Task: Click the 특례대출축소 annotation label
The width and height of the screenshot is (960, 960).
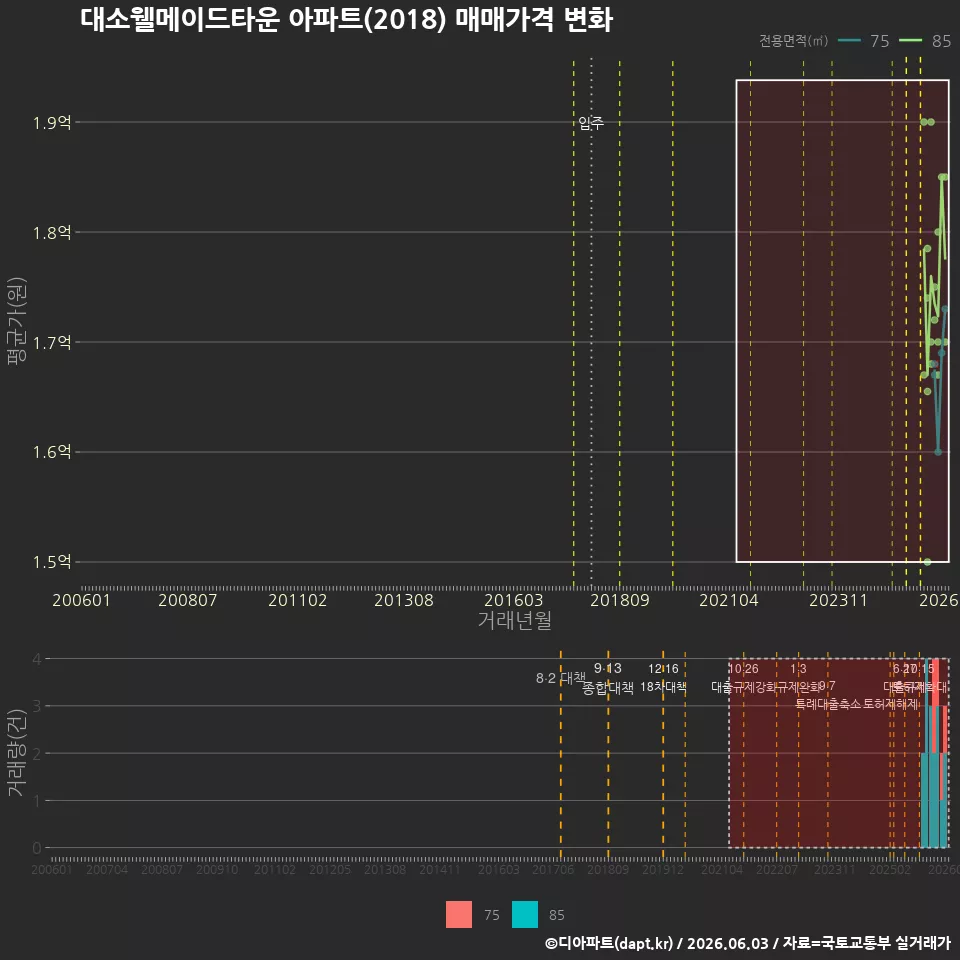Action: 828,704
